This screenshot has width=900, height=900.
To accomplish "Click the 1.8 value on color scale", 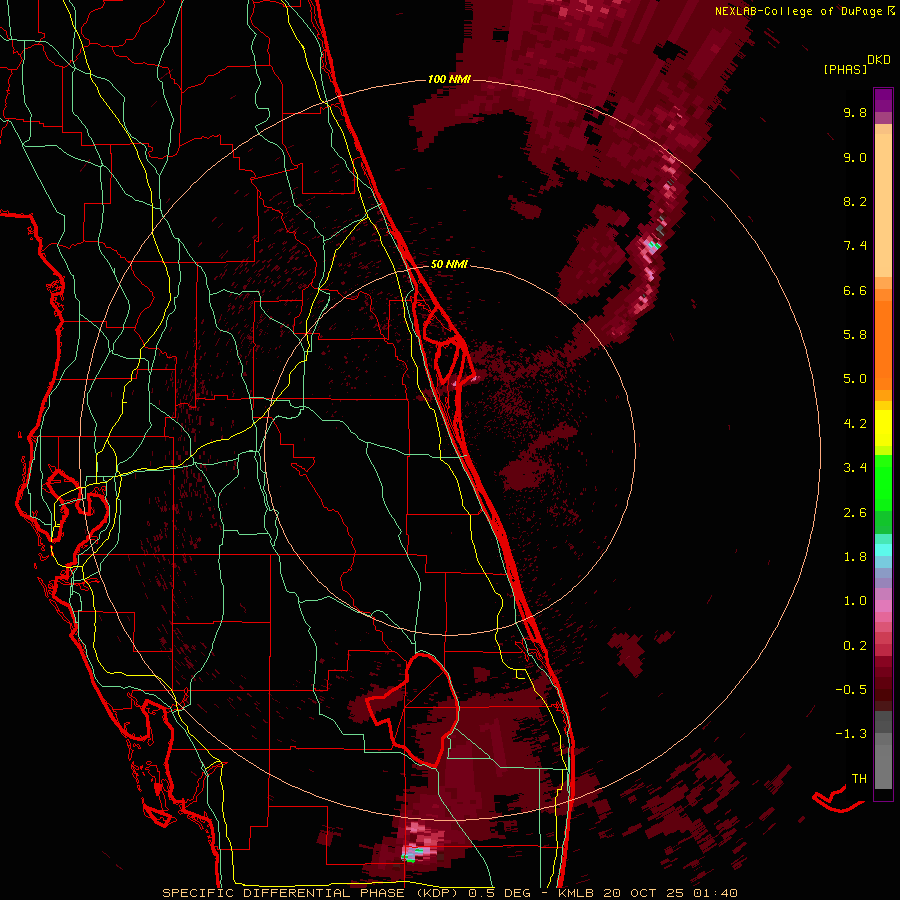I will pos(855,557).
